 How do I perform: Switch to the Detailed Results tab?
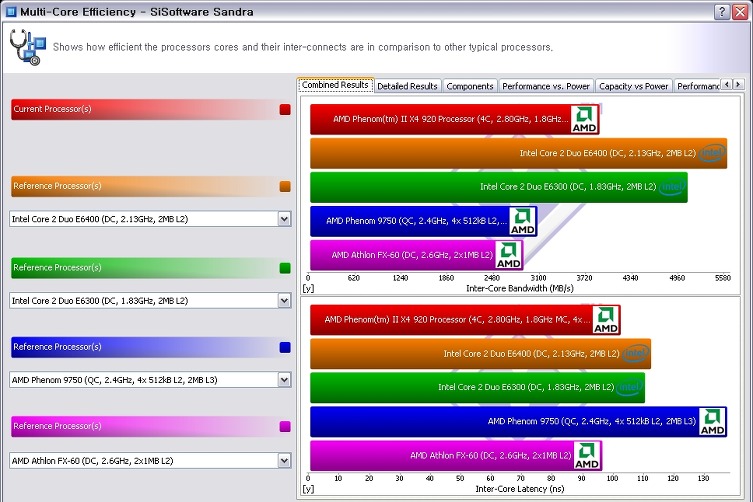click(x=407, y=86)
